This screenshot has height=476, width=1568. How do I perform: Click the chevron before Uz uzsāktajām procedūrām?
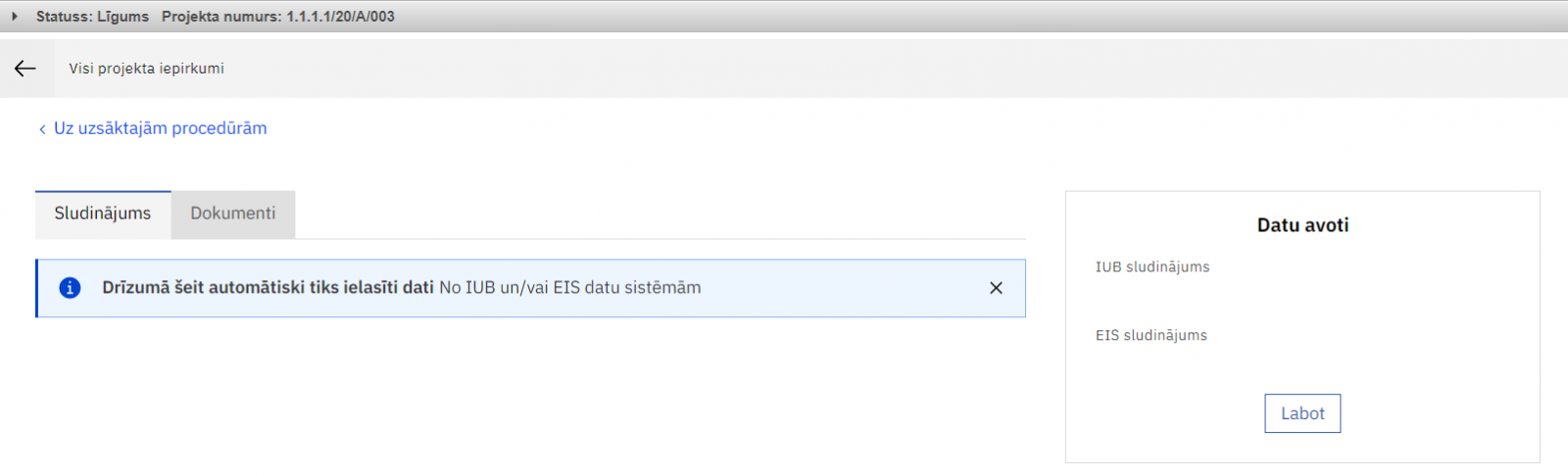pos(42,129)
